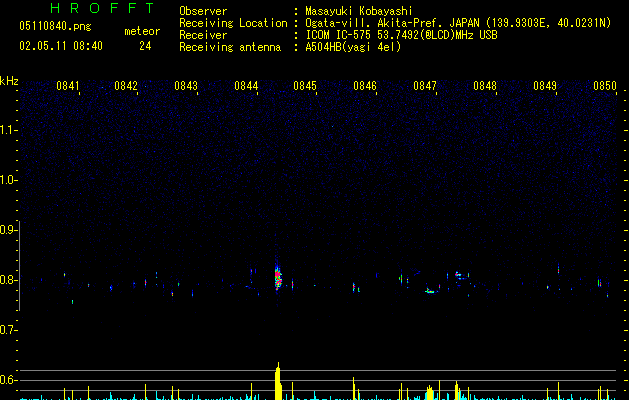Screen dimensions: 629x400
Task: Click the date stamp 02.05.11 08:40
Action: 61,46
